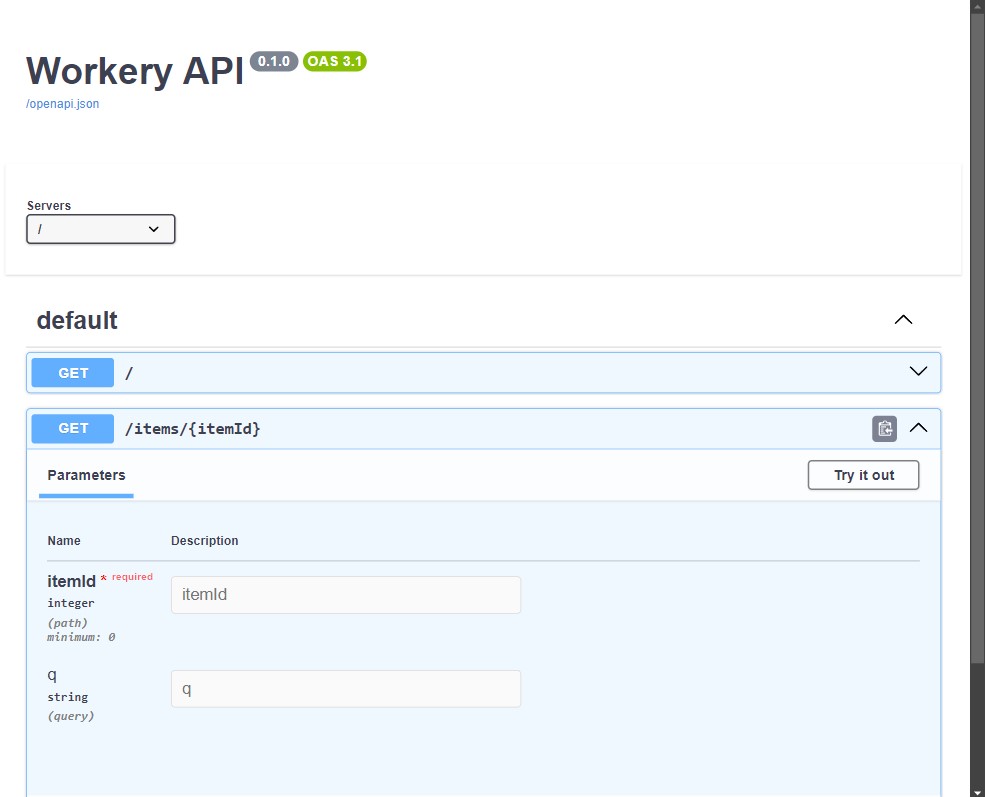Click the q query input field
Image resolution: width=986 pixels, height=797 pixels.
pos(345,688)
